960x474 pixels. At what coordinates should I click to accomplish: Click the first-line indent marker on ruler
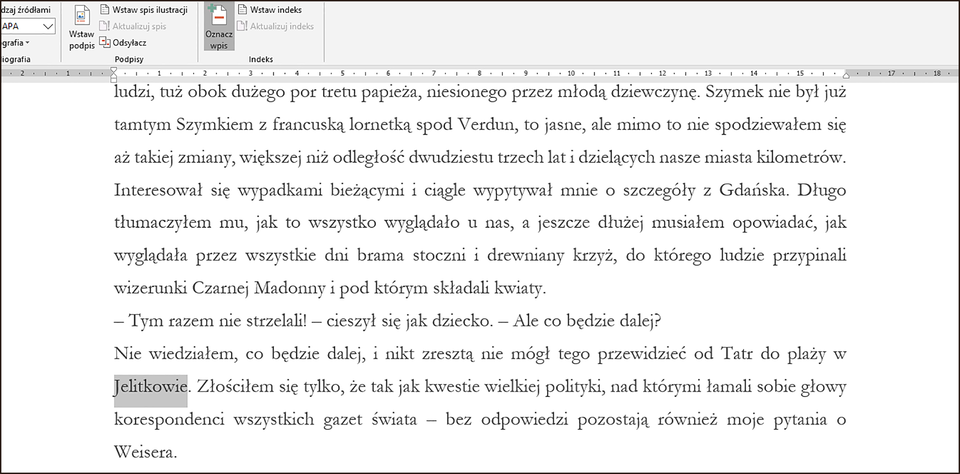click(x=113, y=71)
